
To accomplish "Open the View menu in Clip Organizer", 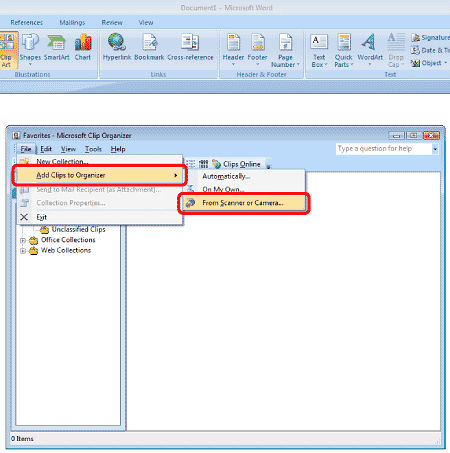I will (x=68, y=149).
